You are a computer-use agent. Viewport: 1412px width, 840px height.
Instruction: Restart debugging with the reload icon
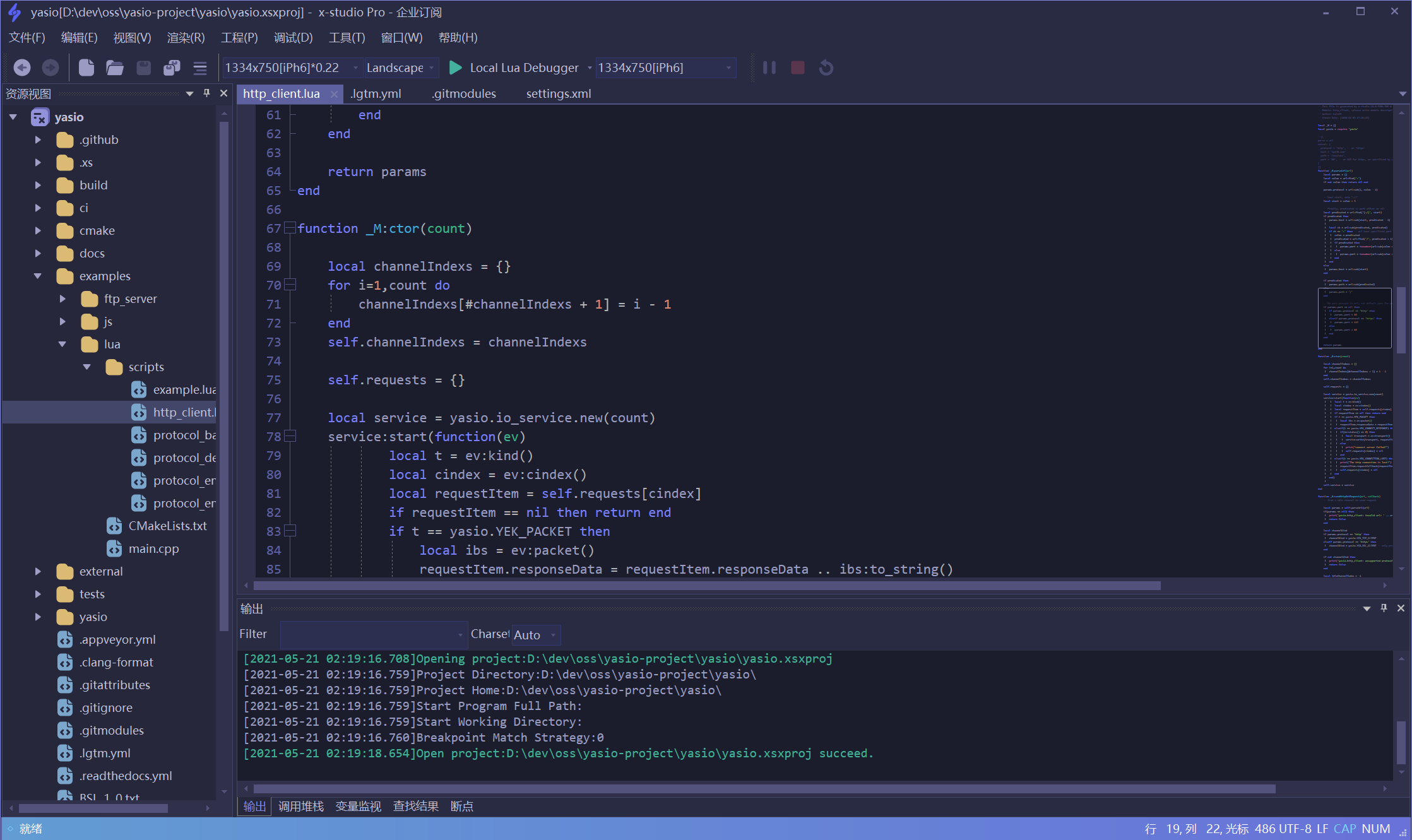click(x=826, y=68)
